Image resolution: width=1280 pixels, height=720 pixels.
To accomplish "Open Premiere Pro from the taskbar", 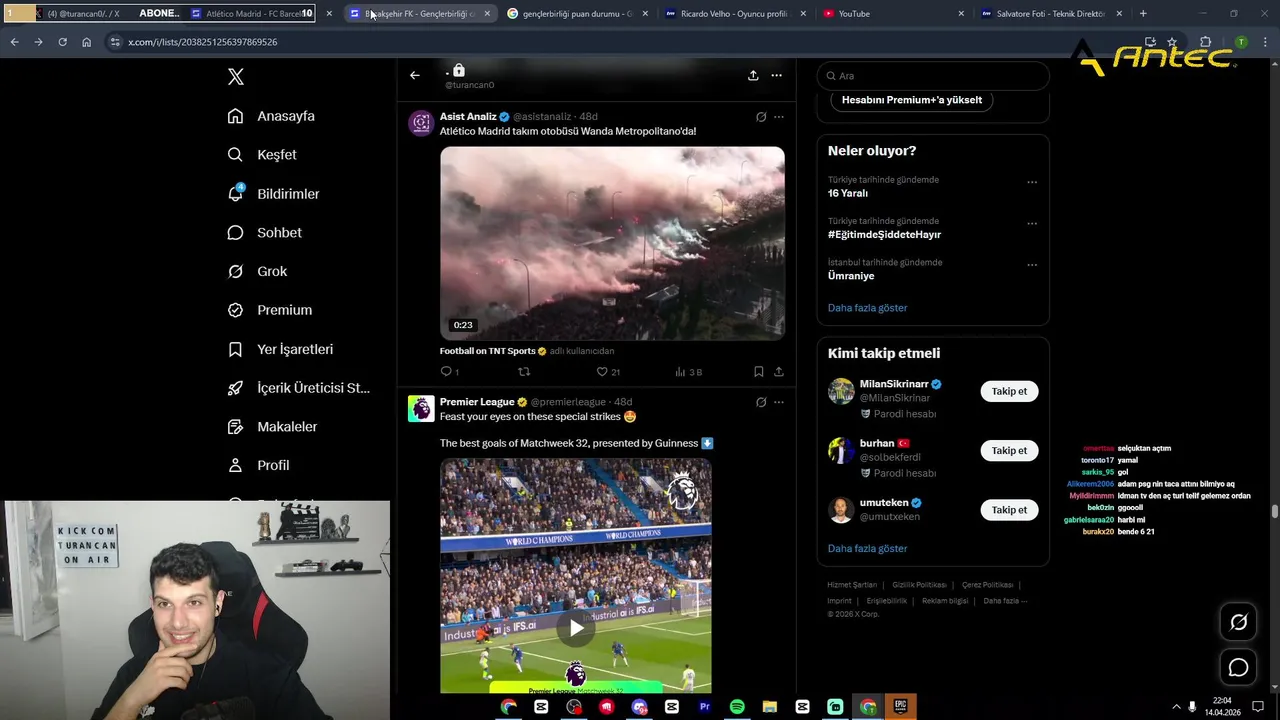I will (704, 707).
